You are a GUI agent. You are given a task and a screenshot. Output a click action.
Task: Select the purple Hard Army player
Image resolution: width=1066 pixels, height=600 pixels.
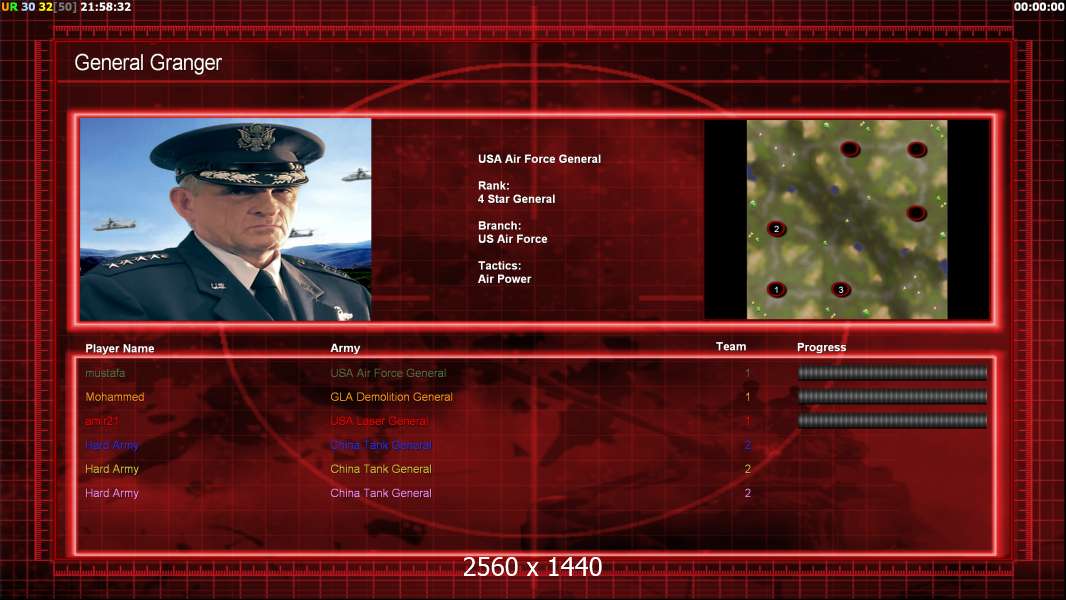(112, 493)
